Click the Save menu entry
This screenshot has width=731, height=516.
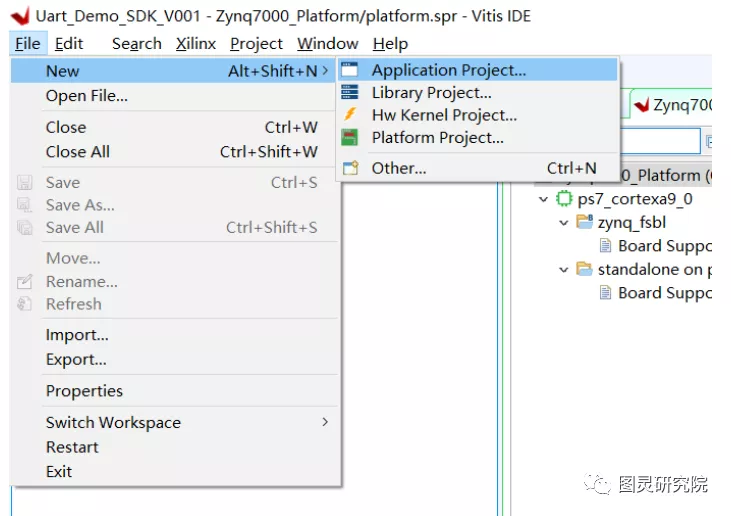173,182
